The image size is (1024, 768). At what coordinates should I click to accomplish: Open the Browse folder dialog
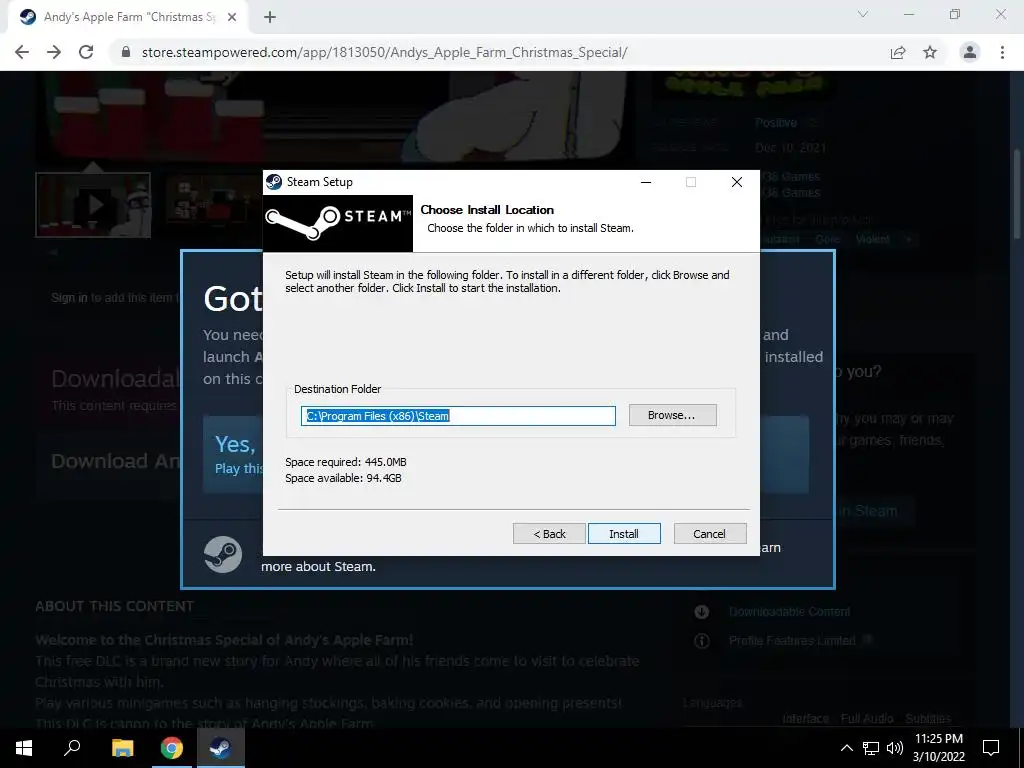(672, 415)
